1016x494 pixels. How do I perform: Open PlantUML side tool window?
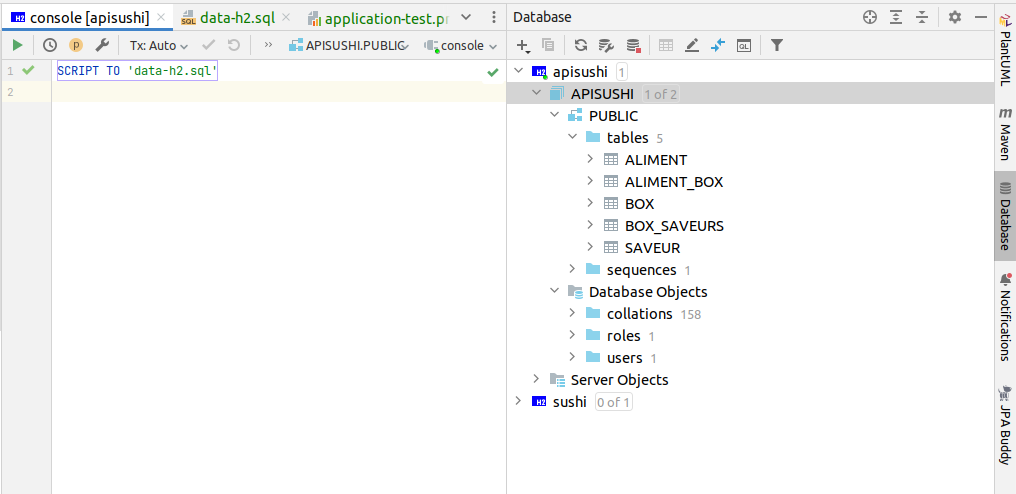coord(1005,50)
